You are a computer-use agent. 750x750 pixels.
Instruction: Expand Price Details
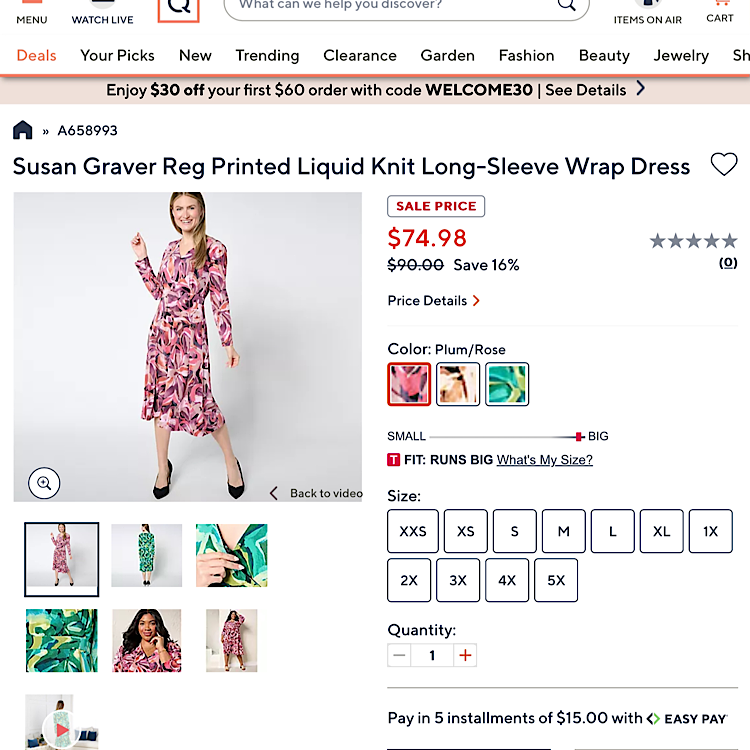pyautogui.click(x=433, y=301)
